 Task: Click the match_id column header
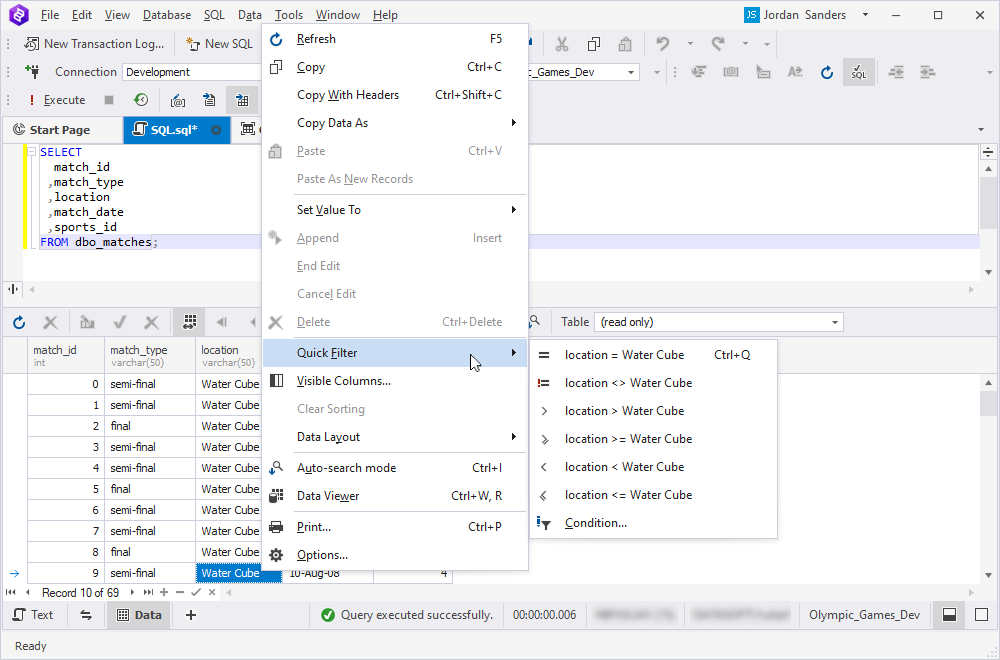pos(66,355)
